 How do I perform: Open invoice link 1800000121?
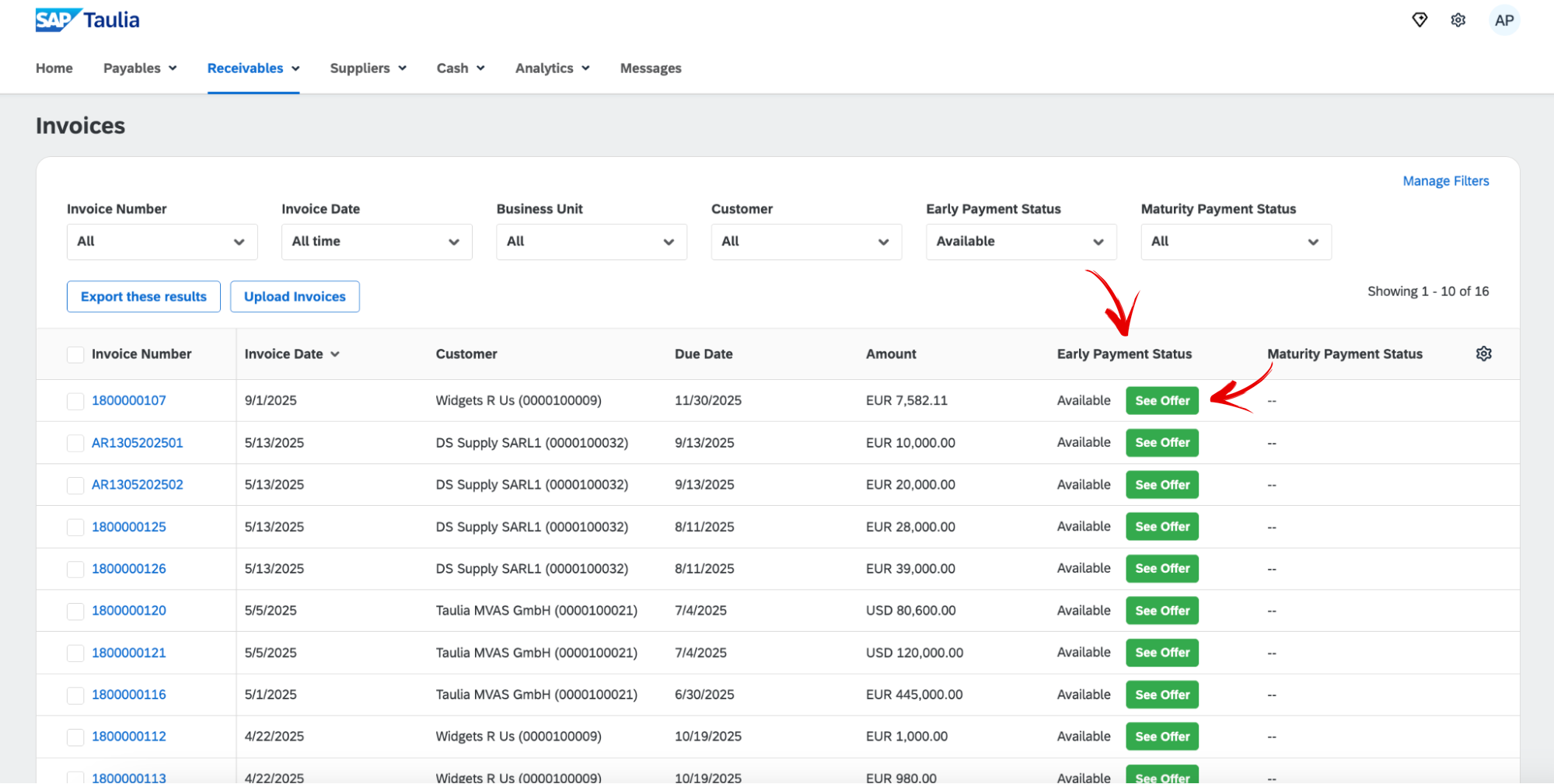[x=129, y=653]
